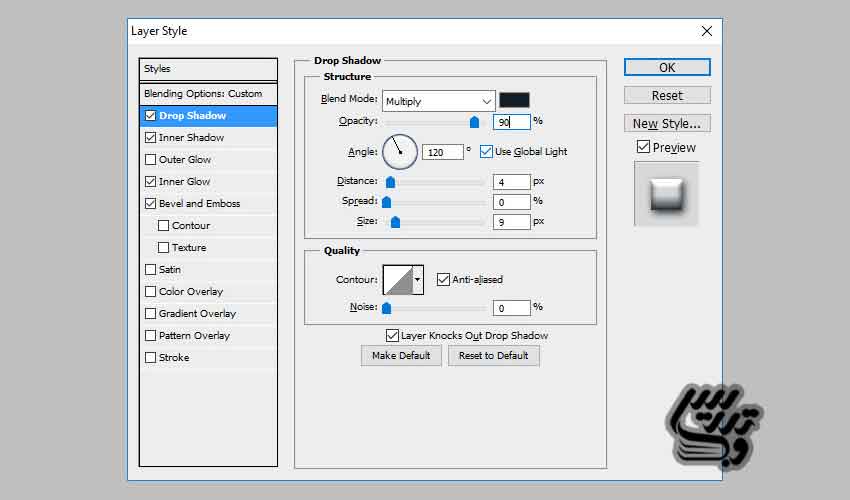850x500 pixels.
Task: Select Bevel and Emboss style
Action: click(199, 204)
